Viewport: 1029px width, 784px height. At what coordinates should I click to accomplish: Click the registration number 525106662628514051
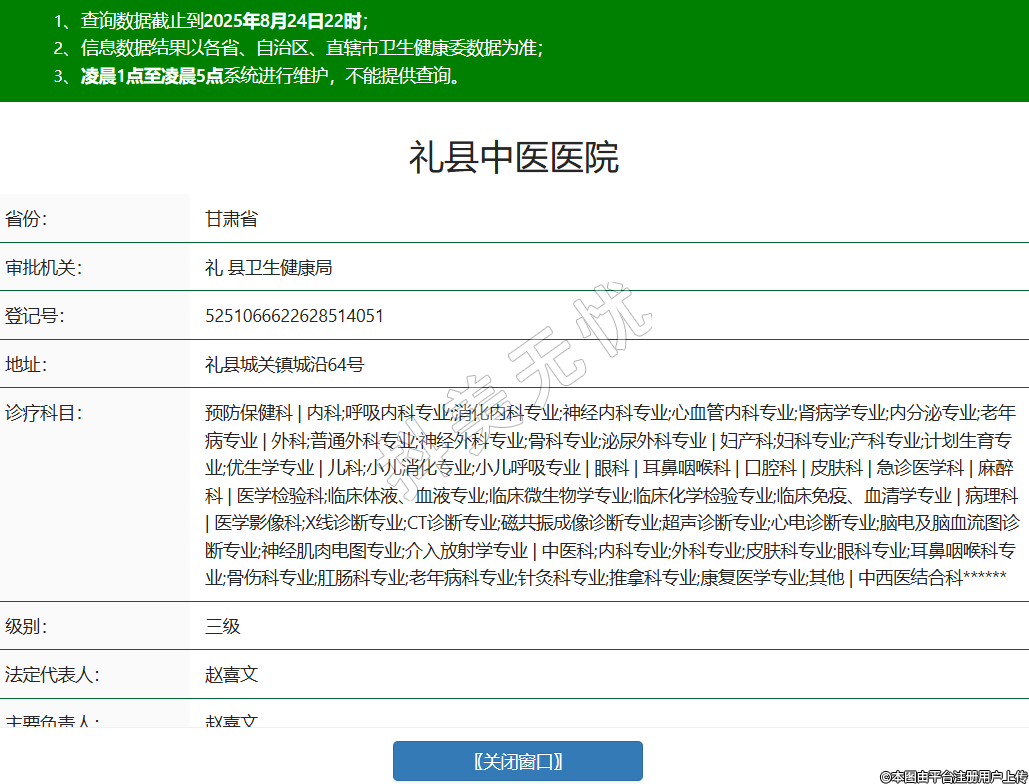pyautogui.click(x=294, y=316)
